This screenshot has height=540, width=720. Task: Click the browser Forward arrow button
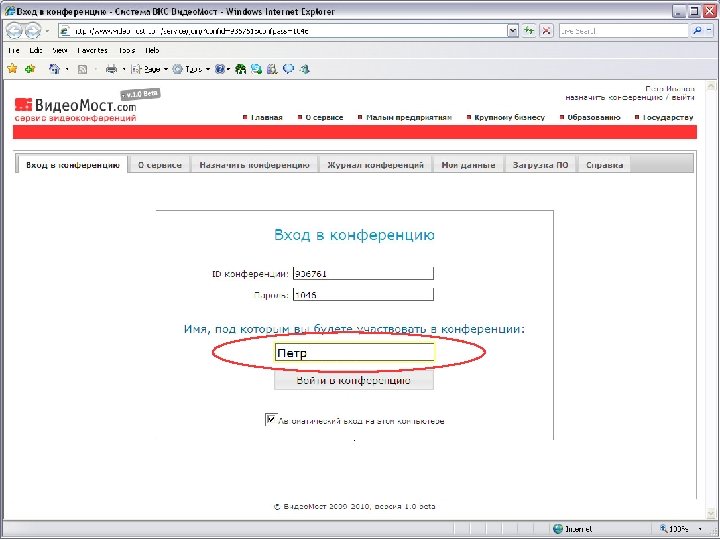click(x=33, y=31)
